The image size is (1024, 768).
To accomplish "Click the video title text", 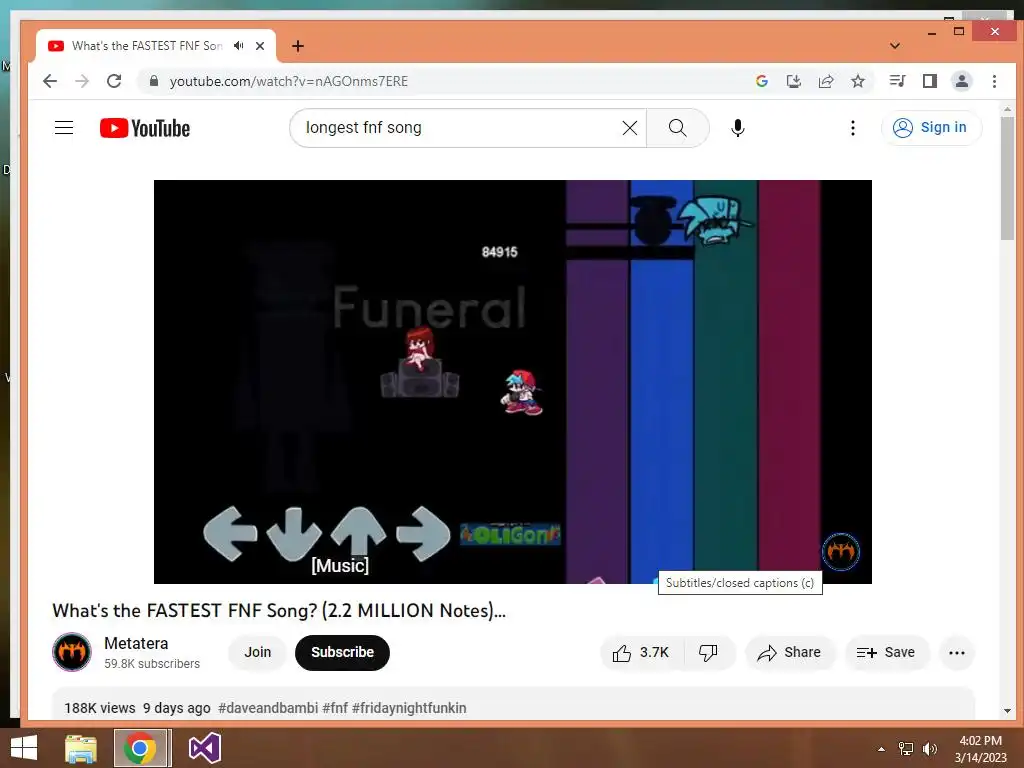I will (x=279, y=610).
